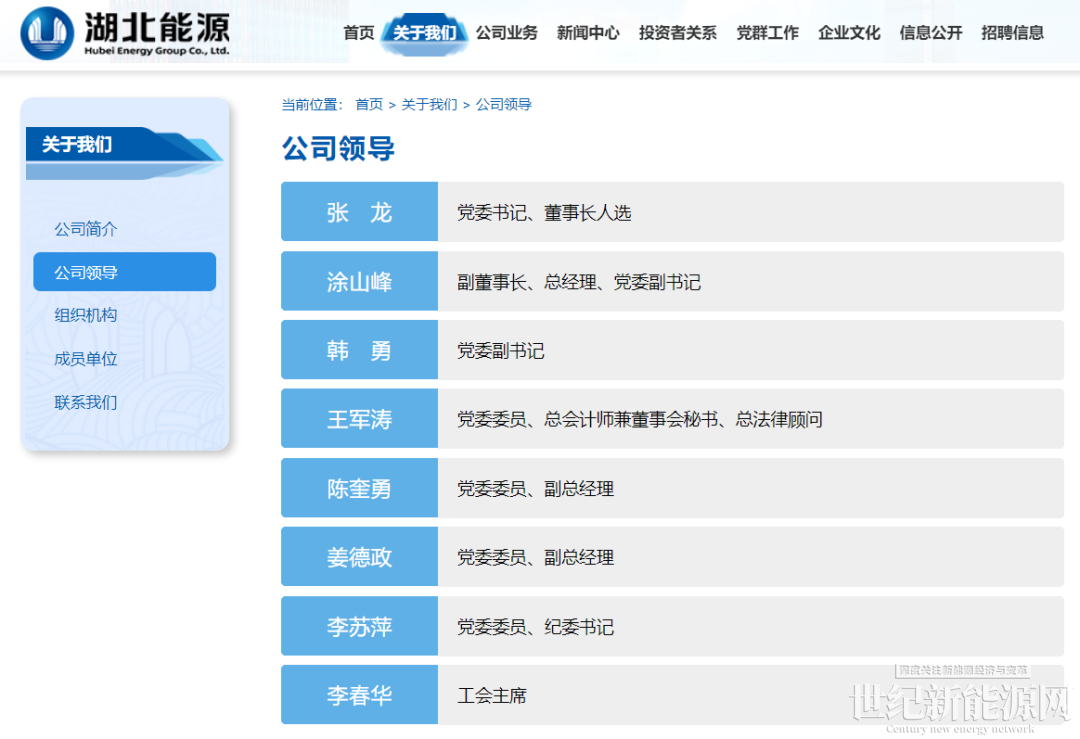The height and width of the screenshot is (739, 1080).
Task: Select the 关于我们 top navigation tab
Action: pyautogui.click(x=424, y=33)
